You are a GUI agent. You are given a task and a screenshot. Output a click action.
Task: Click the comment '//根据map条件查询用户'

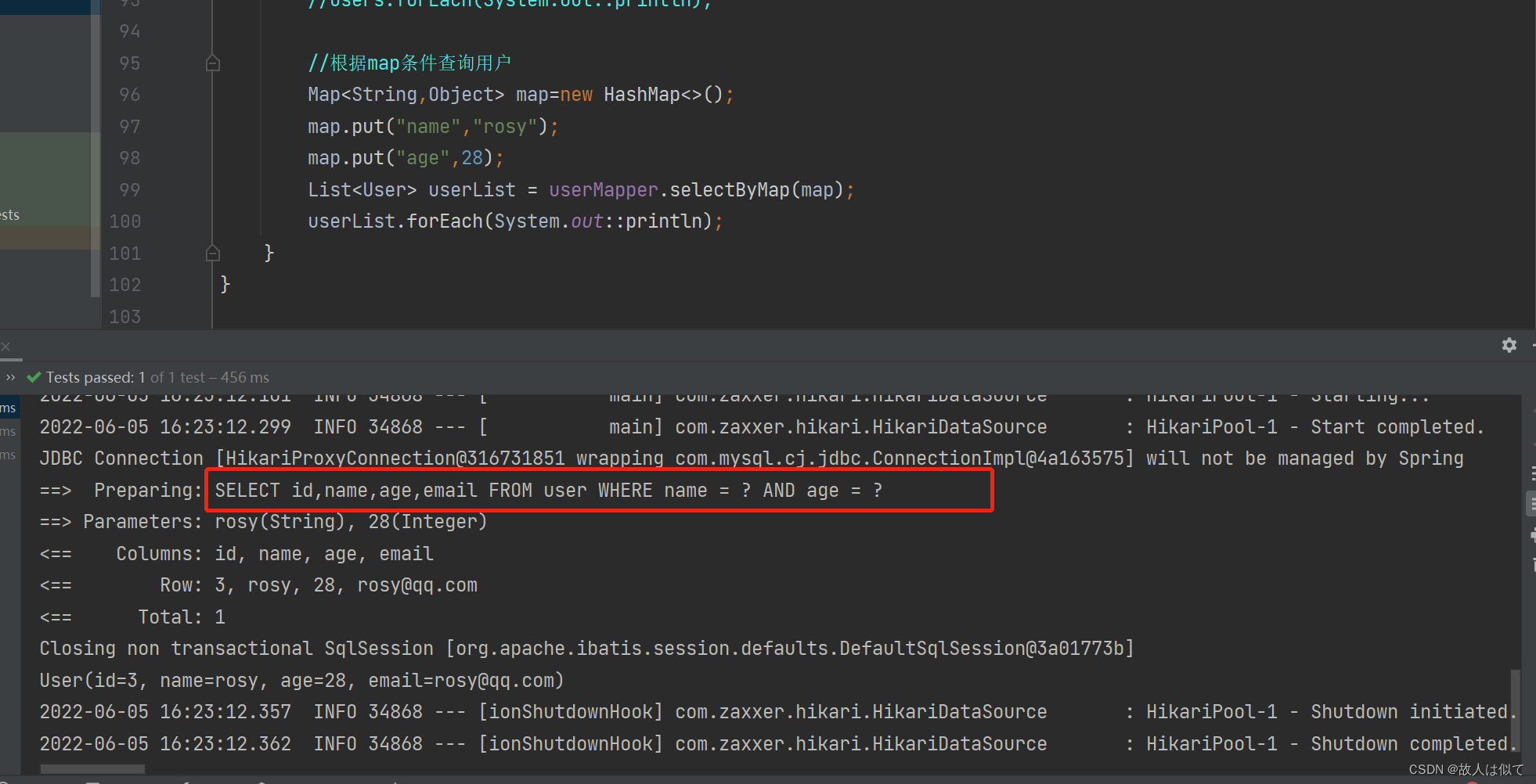click(409, 63)
